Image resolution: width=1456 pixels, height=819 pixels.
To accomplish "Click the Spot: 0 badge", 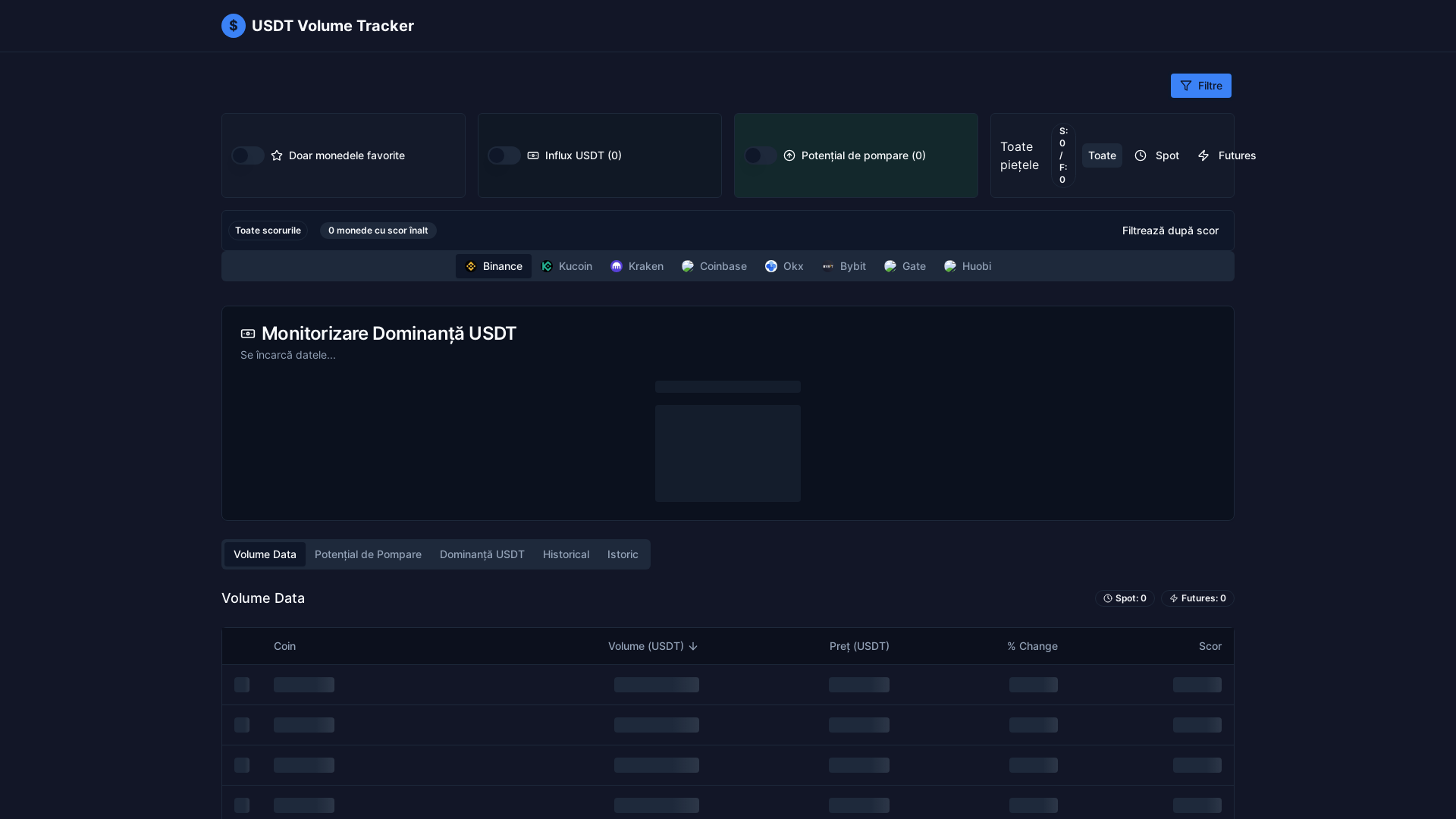I will [1125, 598].
